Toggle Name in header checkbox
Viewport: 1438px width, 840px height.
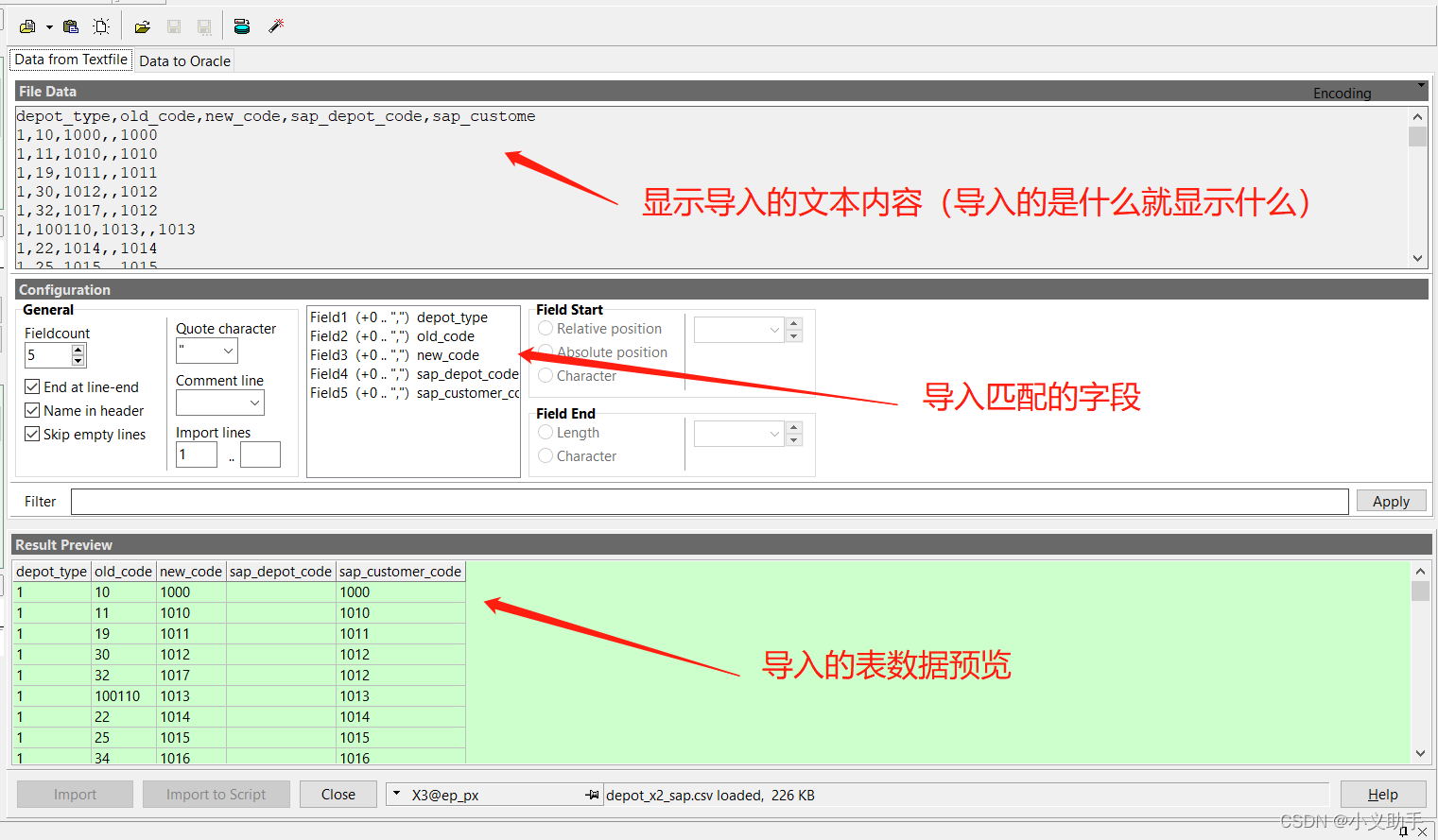coord(32,410)
